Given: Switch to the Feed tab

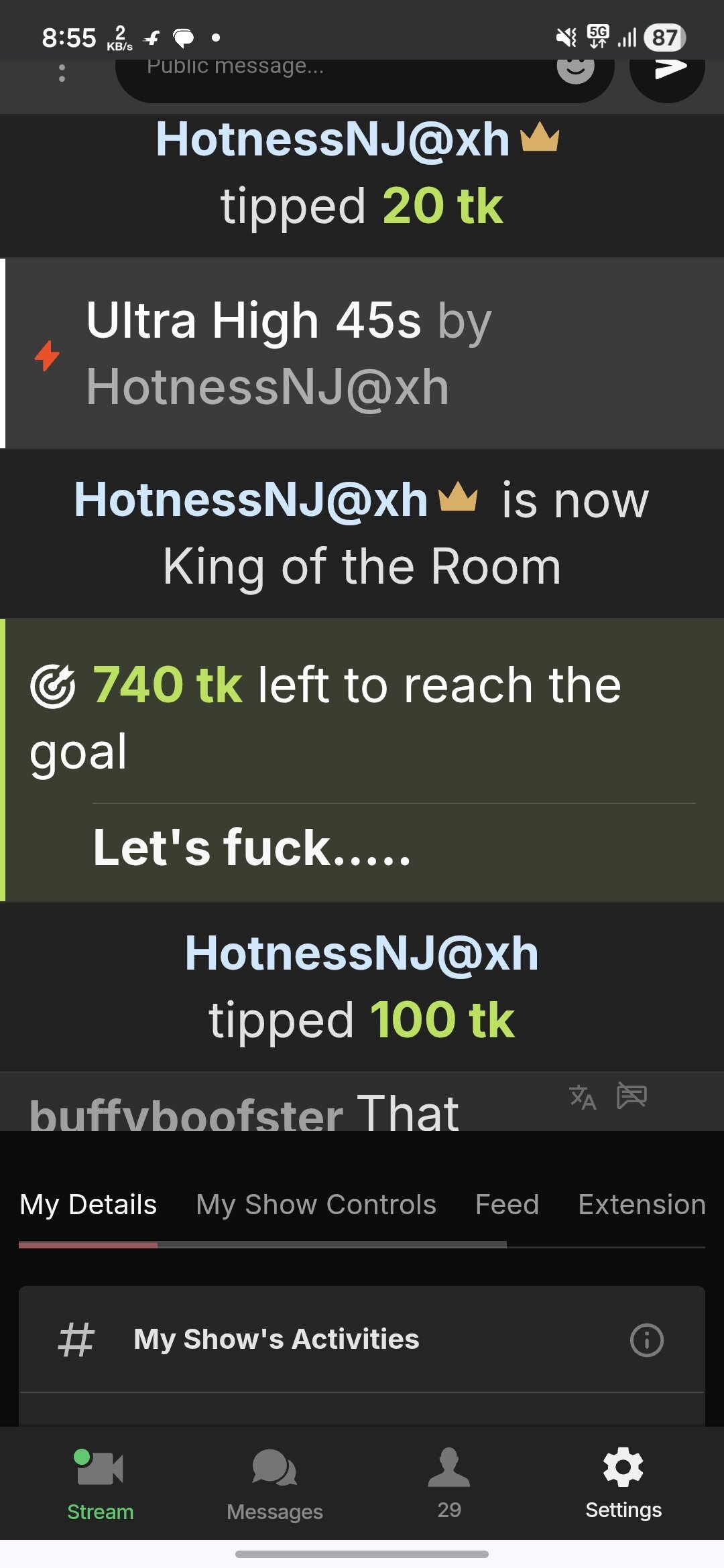Looking at the screenshot, I should (x=507, y=1204).
